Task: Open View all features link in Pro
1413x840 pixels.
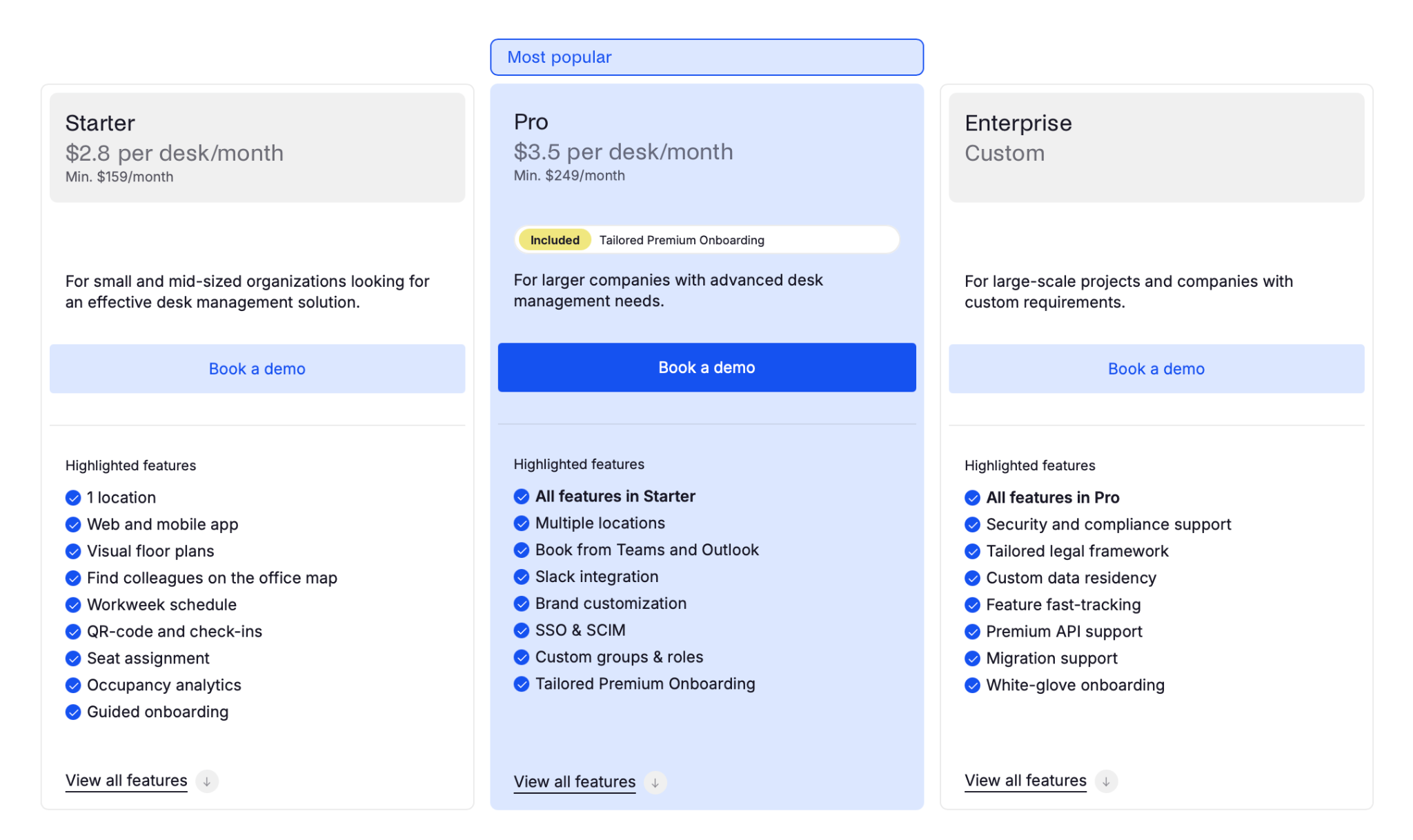Action: click(x=575, y=782)
